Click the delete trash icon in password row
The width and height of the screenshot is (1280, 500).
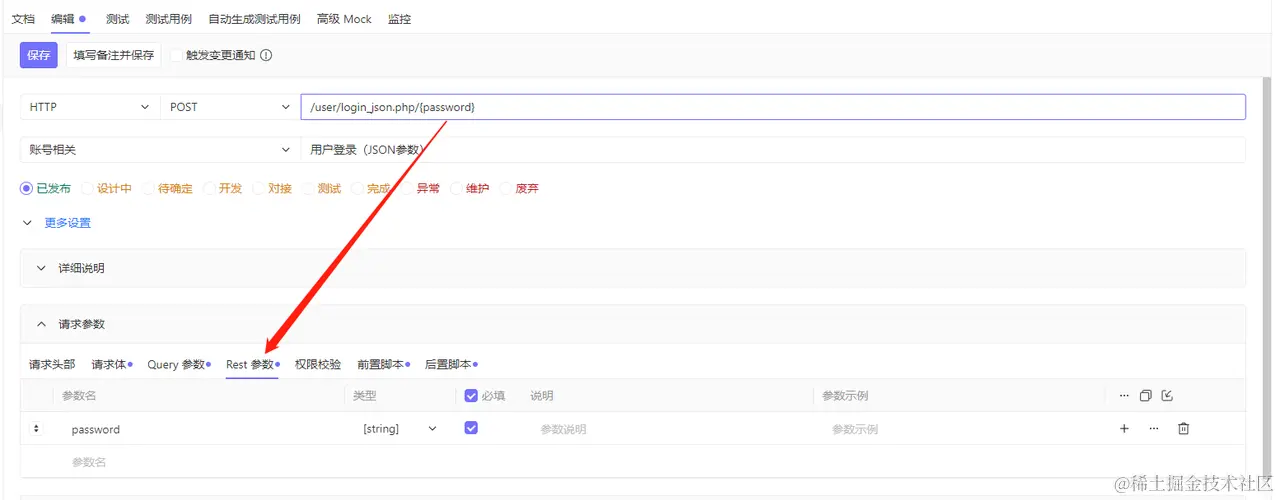[x=1183, y=429]
